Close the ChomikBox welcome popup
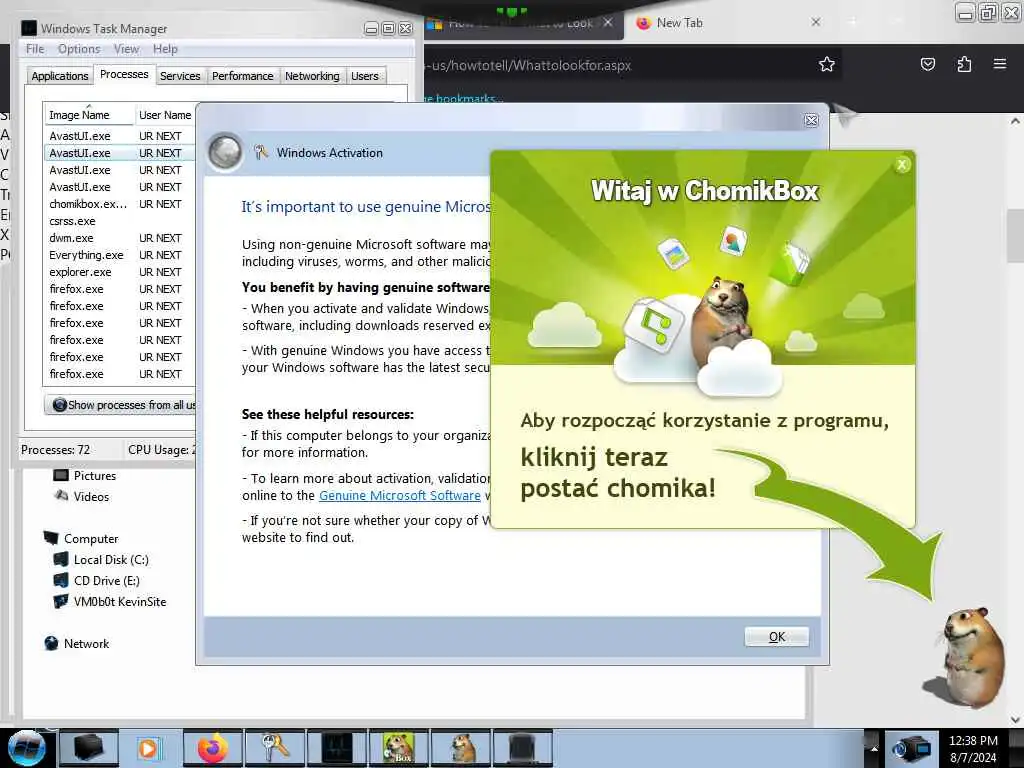Image resolution: width=1024 pixels, height=768 pixels. [x=902, y=165]
